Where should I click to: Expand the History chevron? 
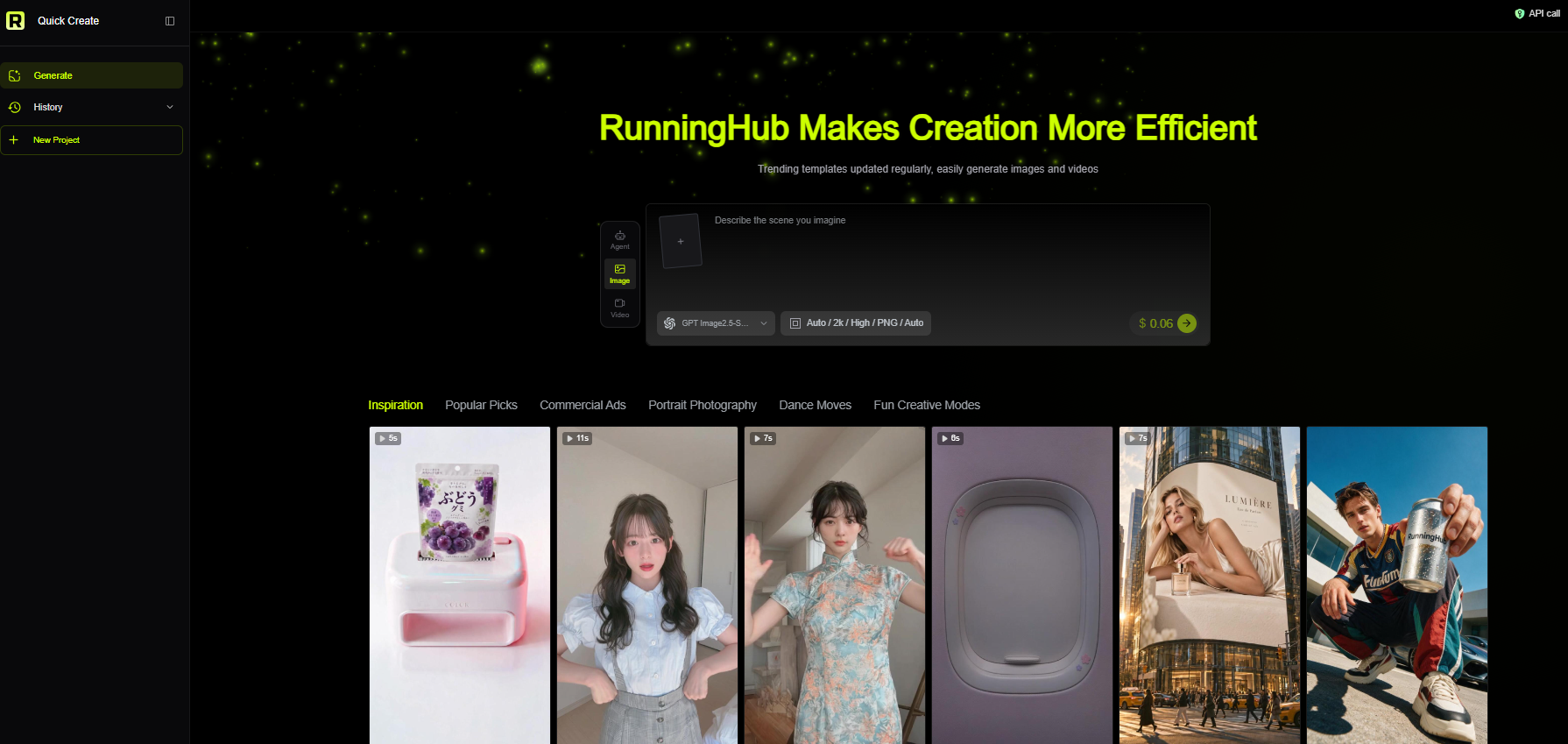click(x=170, y=107)
